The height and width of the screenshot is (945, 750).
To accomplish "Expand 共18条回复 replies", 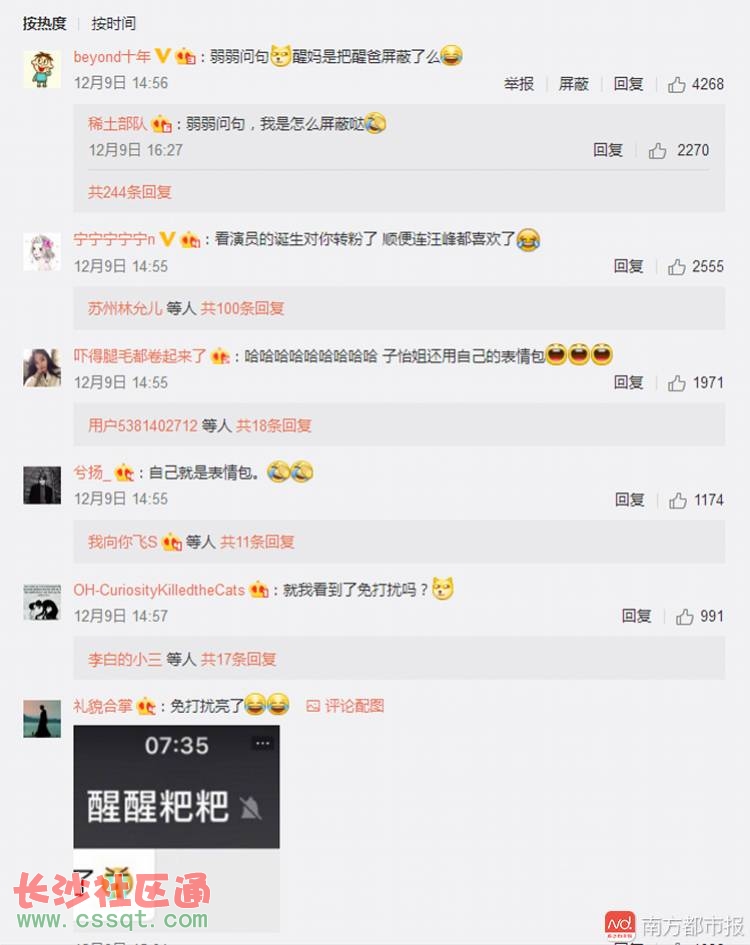I will point(274,425).
